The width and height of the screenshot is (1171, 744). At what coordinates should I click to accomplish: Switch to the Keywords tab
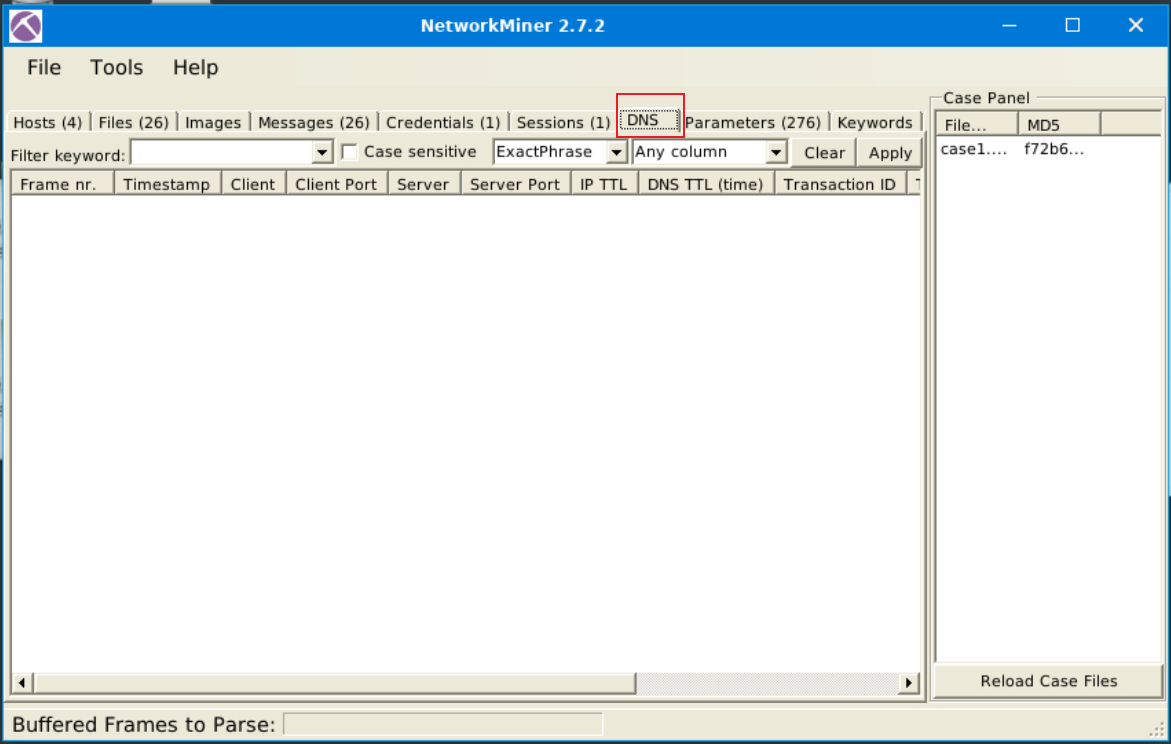pos(875,123)
